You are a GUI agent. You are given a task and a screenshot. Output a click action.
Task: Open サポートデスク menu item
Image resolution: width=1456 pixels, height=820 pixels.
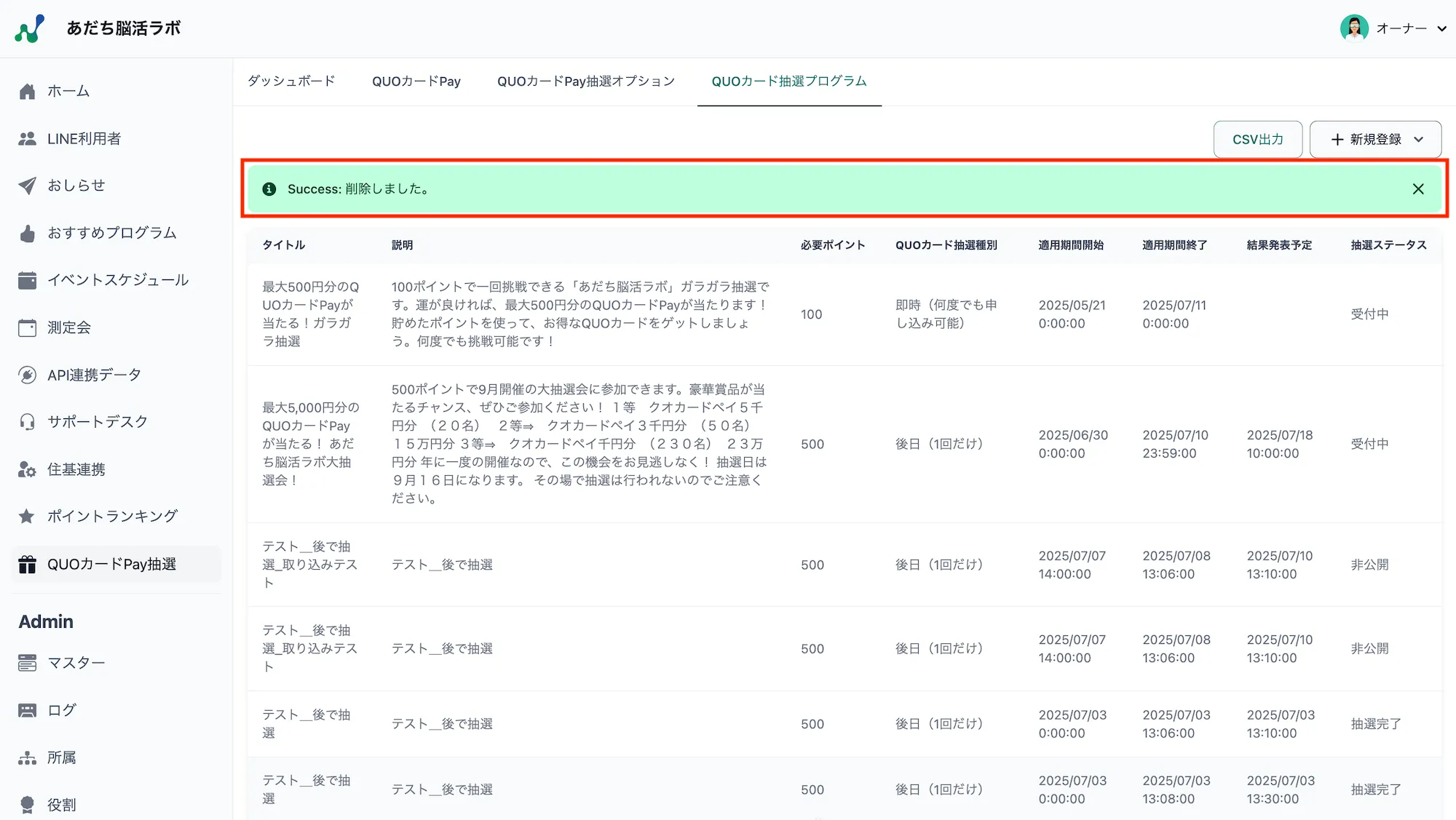coord(116,422)
